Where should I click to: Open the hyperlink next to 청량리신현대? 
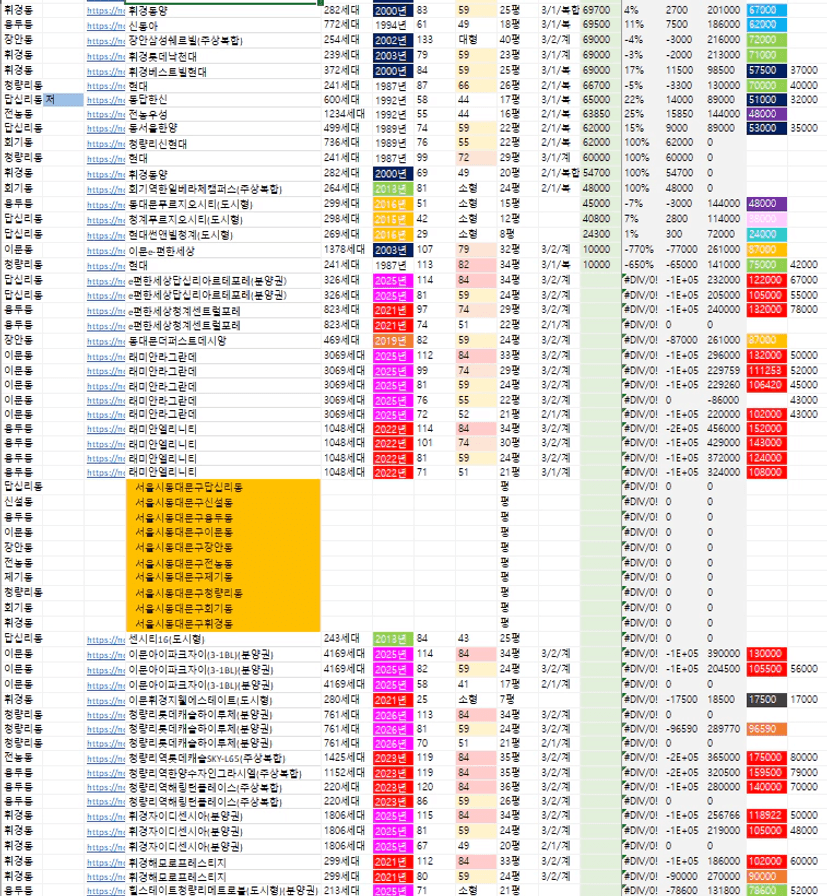coord(106,143)
